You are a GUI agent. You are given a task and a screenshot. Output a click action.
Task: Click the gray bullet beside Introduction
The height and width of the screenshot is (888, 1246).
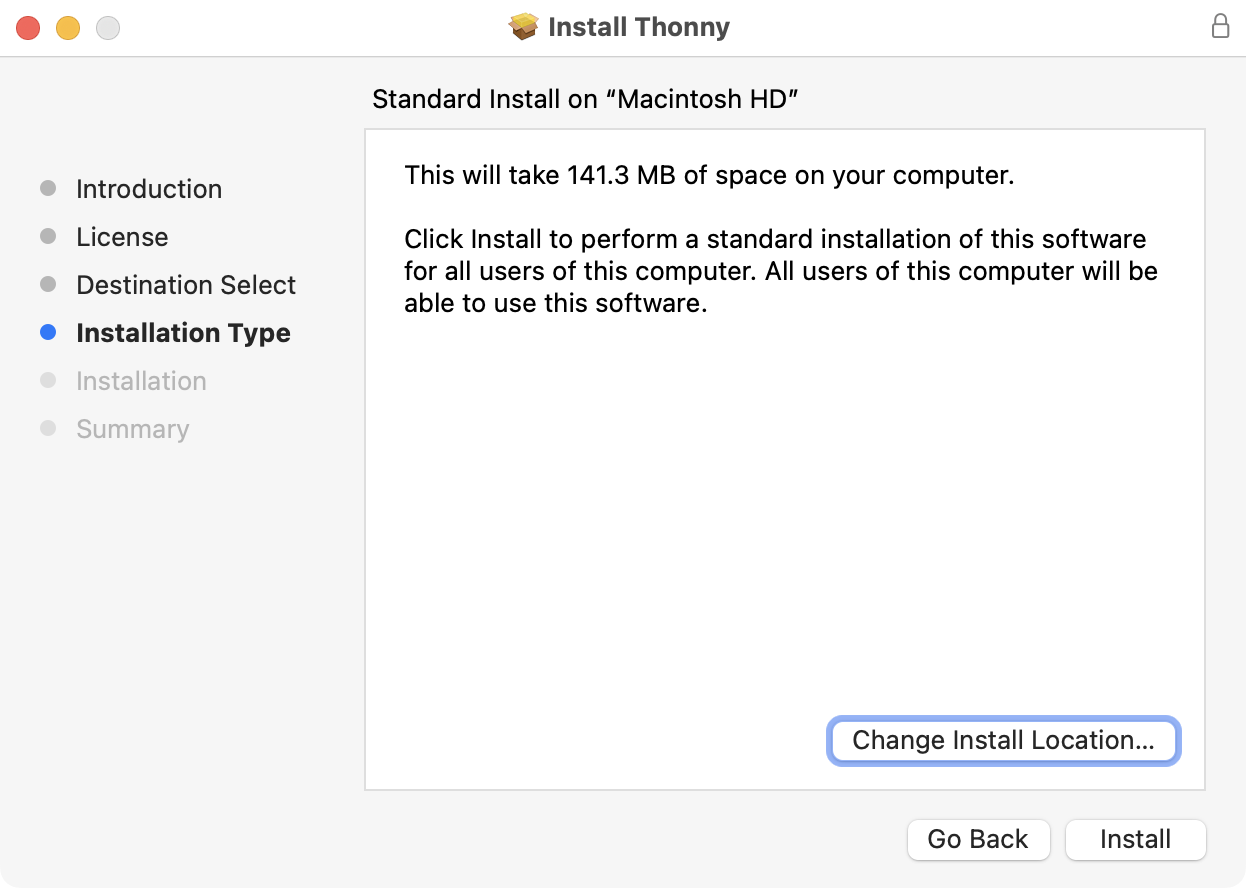click(x=48, y=189)
